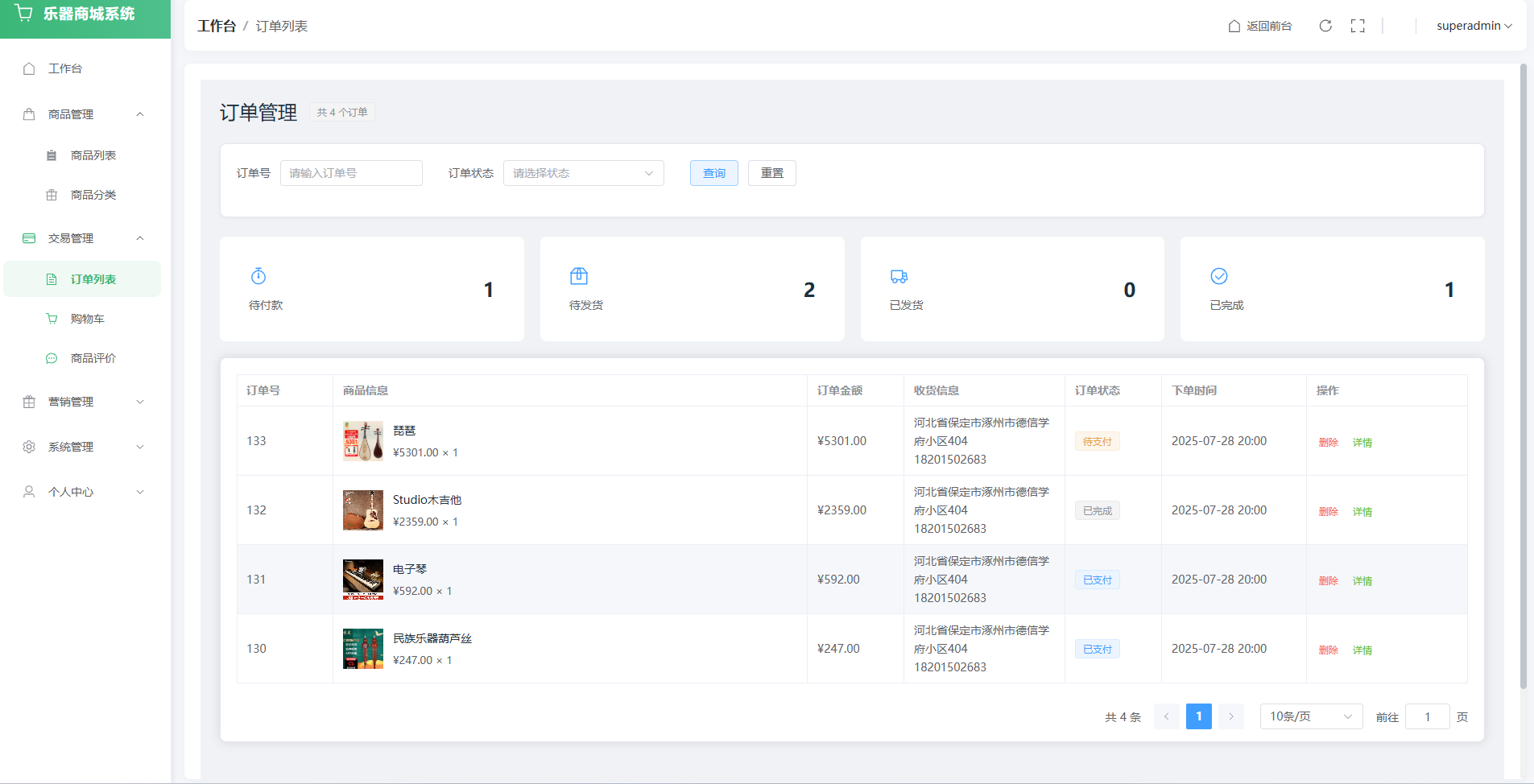Viewport: 1534px width, 784px height.
Task: Click the 已完成 checkmark circle icon
Action: click(1219, 276)
